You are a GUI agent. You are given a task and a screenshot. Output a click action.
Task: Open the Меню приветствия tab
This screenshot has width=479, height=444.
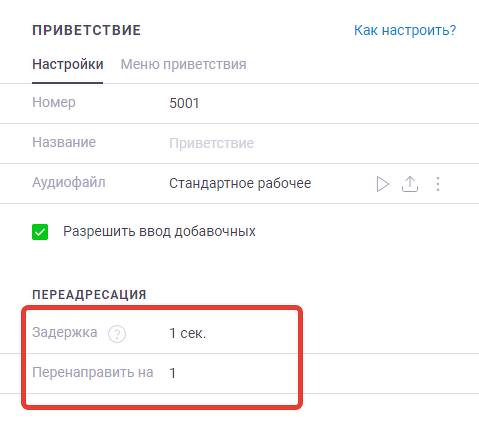[183, 64]
